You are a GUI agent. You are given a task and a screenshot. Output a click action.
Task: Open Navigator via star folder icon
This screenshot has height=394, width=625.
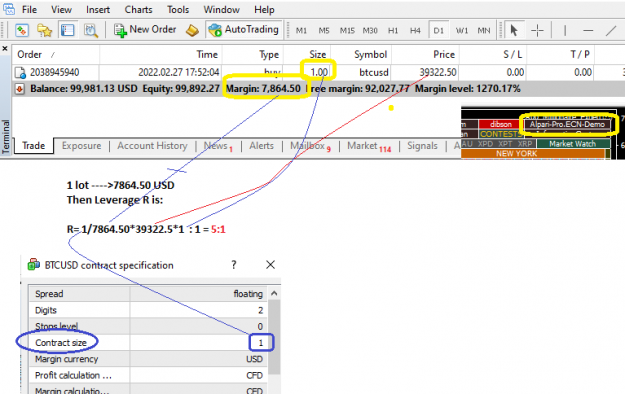tap(45, 30)
